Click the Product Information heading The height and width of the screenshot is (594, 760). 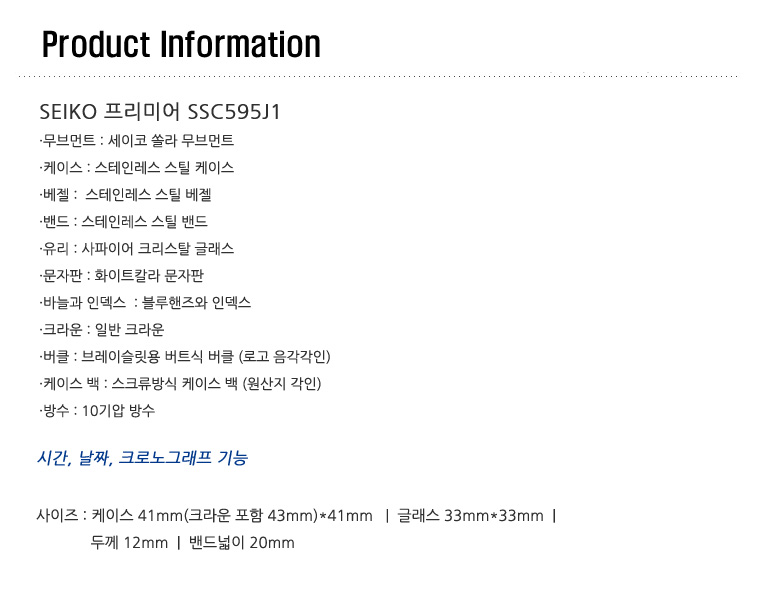pyautogui.click(x=181, y=45)
